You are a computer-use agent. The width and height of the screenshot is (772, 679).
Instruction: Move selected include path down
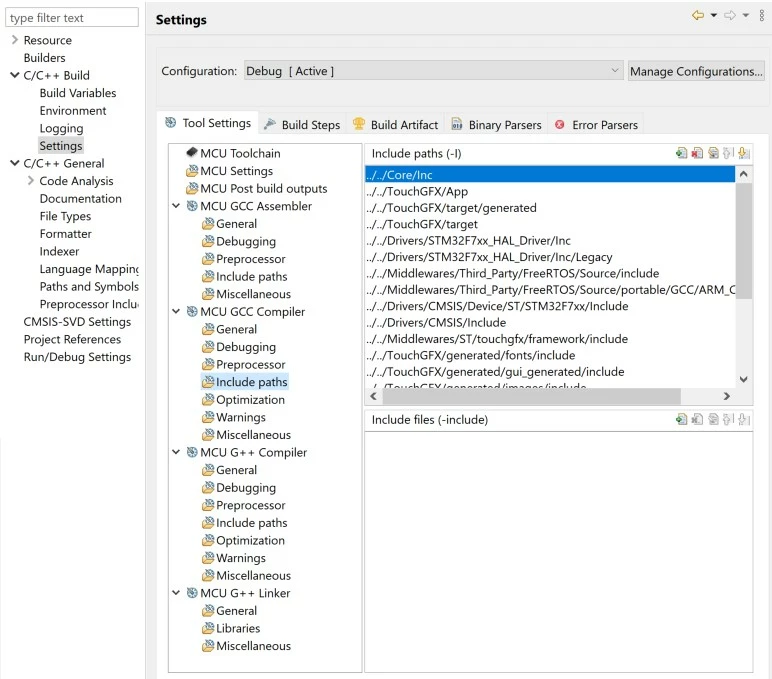[x=744, y=154]
